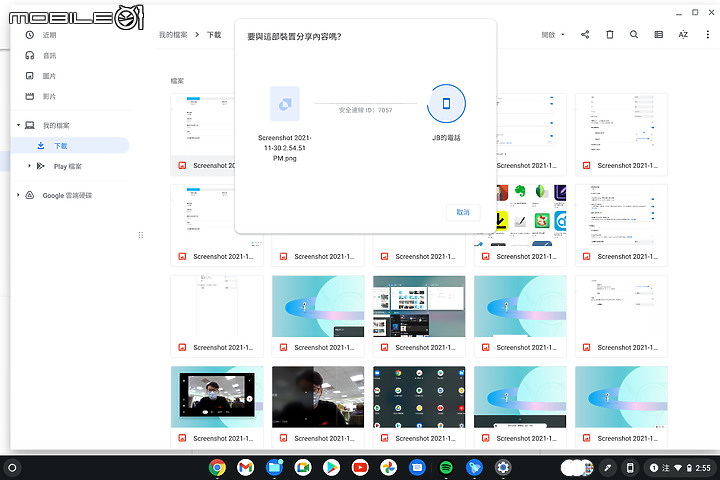
Task: Select the 下載 folder in the sidebar
Action: pyautogui.click(x=71, y=146)
